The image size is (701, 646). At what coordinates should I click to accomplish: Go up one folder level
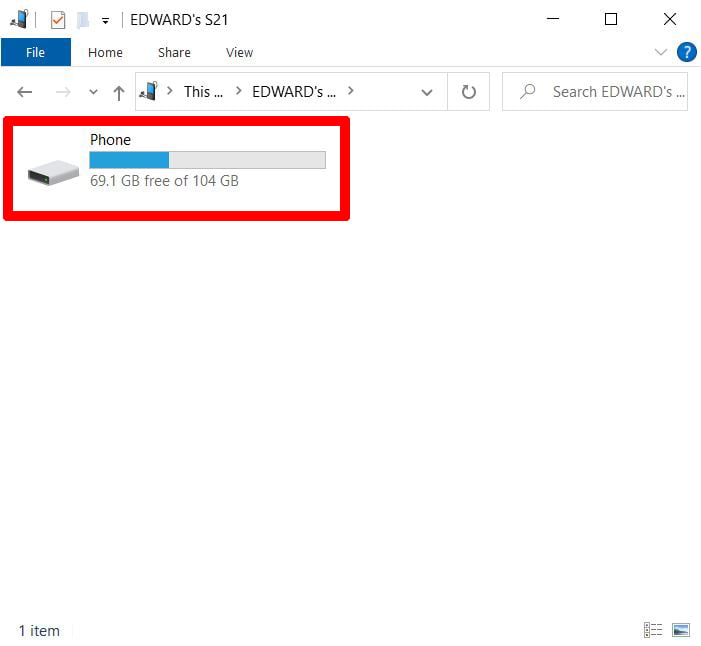point(119,93)
